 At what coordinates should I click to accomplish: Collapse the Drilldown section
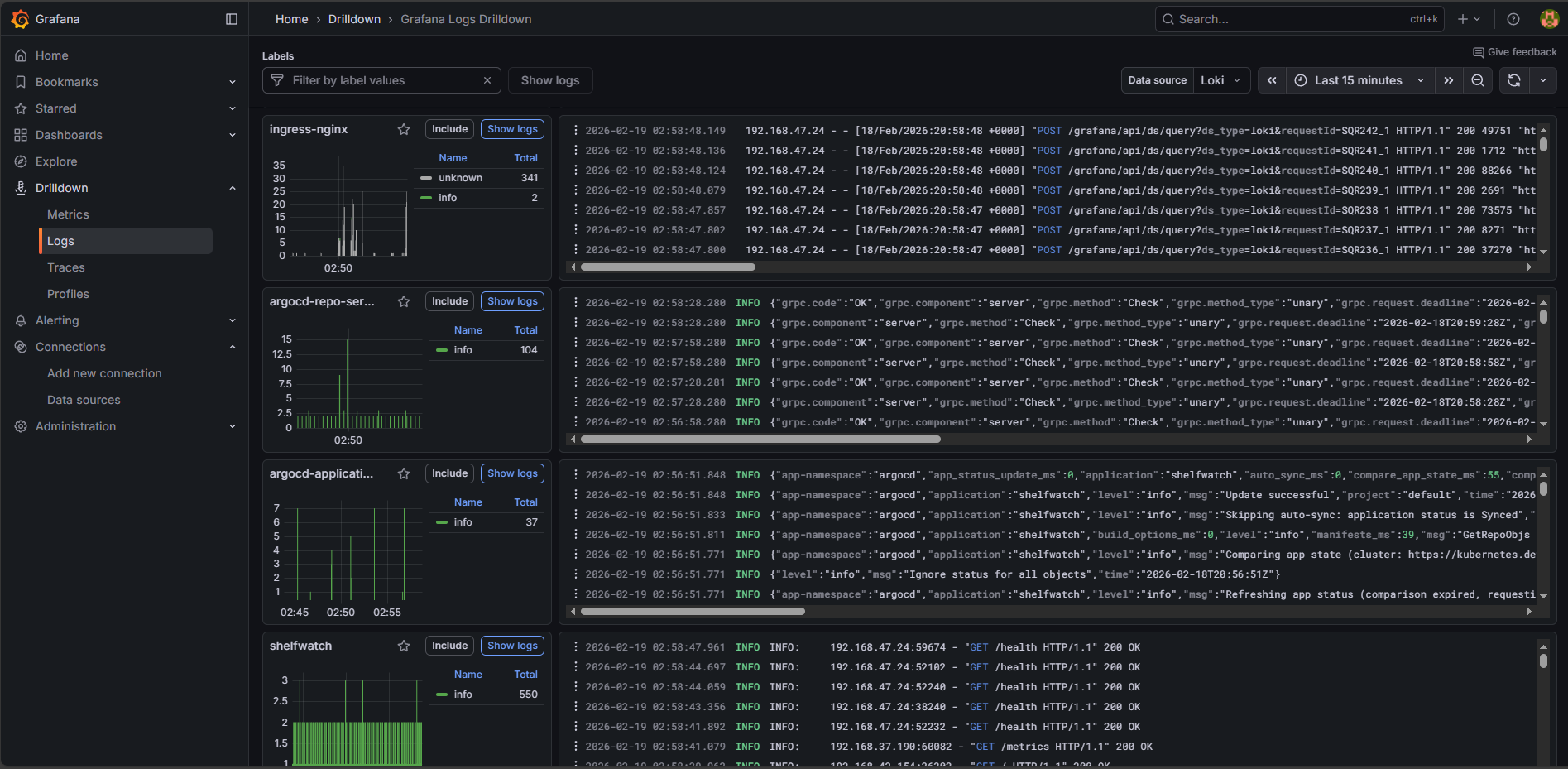233,188
